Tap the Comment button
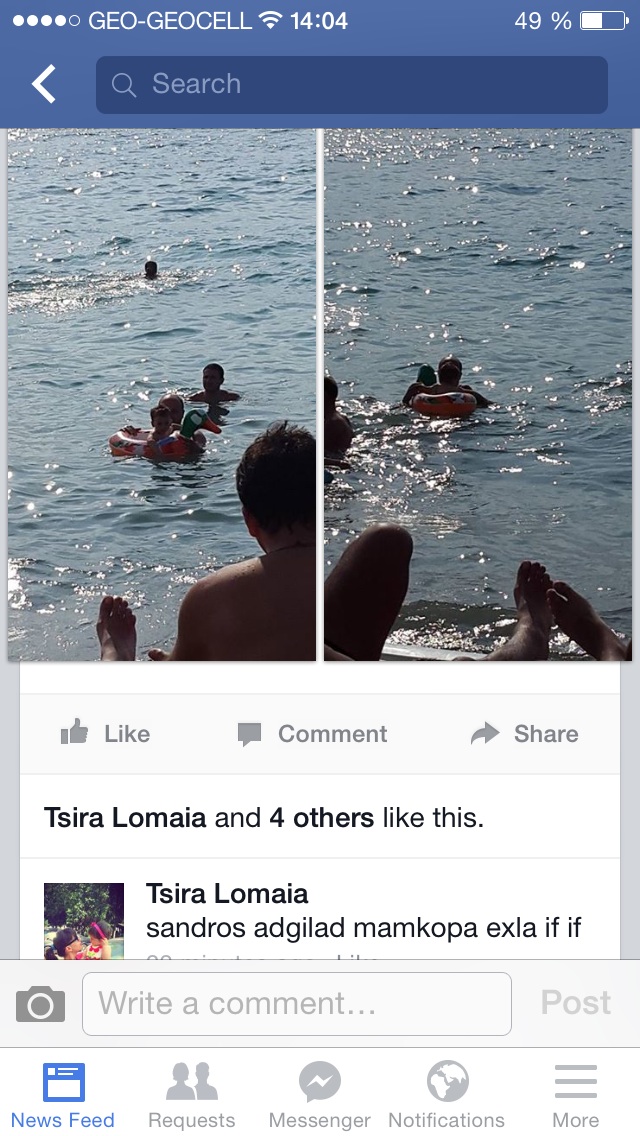Image resolution: width=640 pixels, height=1136 pixels. [x=312, y=734]
